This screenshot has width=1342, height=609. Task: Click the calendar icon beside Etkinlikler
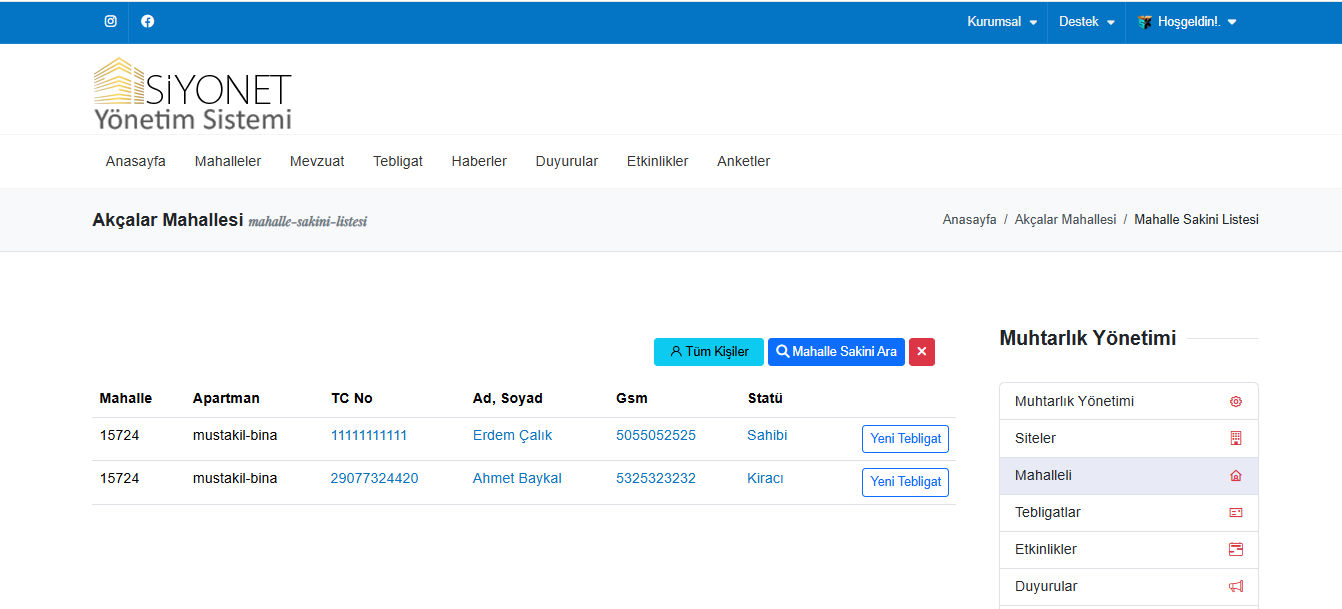pyautogui.click(x=1235, y=550)
